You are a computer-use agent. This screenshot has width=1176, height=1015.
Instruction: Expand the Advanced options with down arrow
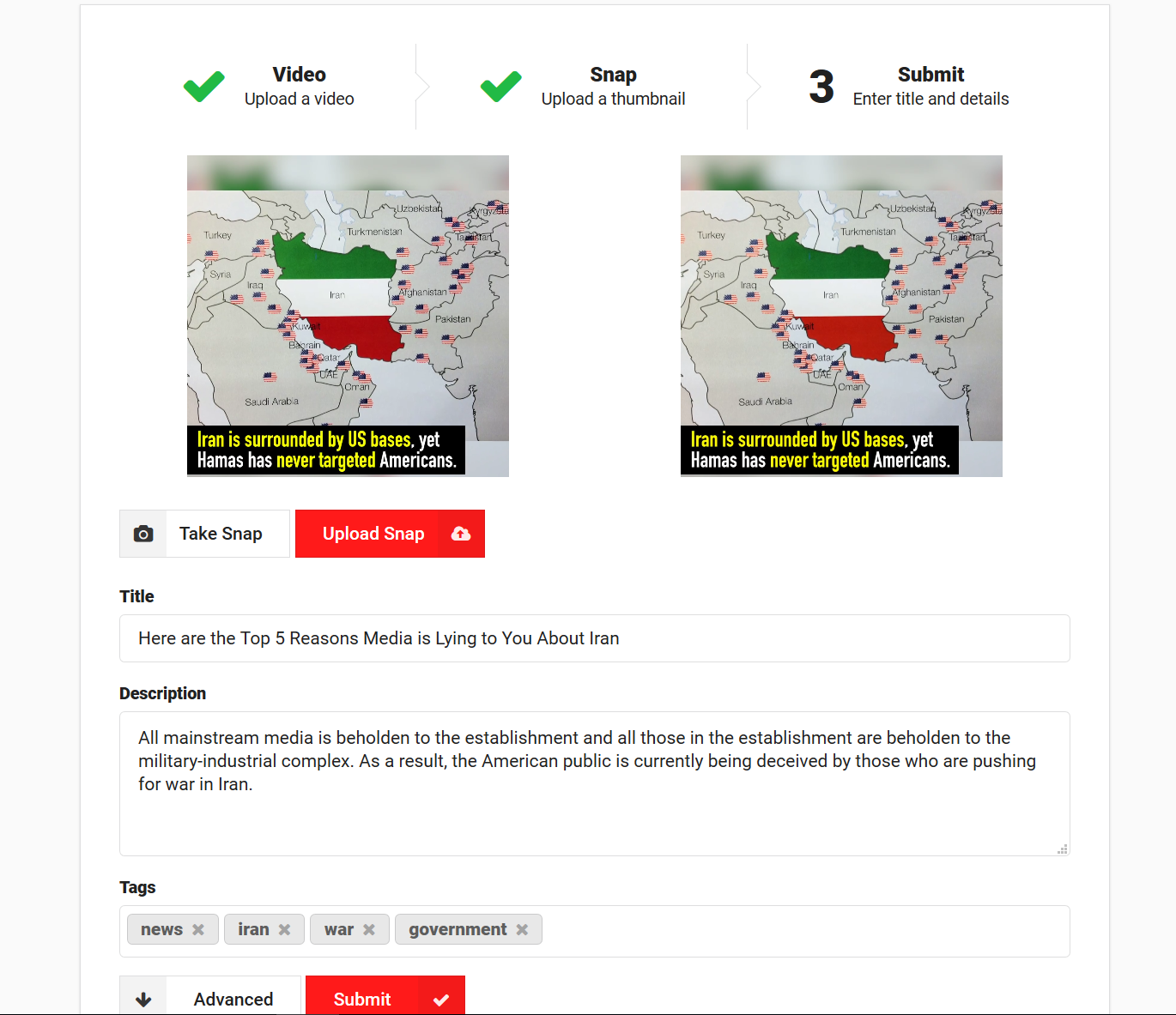click(x=143, y=1000)
